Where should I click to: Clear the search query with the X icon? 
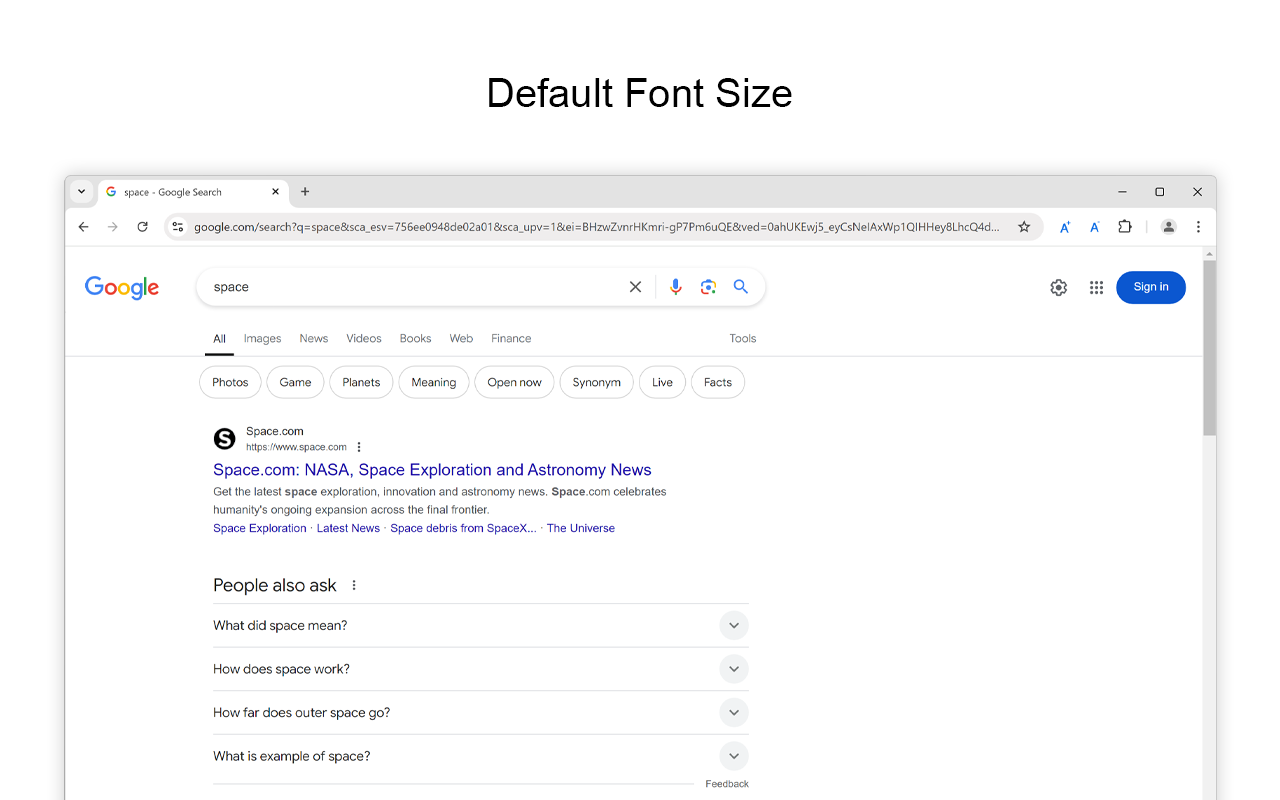(635, 286)
